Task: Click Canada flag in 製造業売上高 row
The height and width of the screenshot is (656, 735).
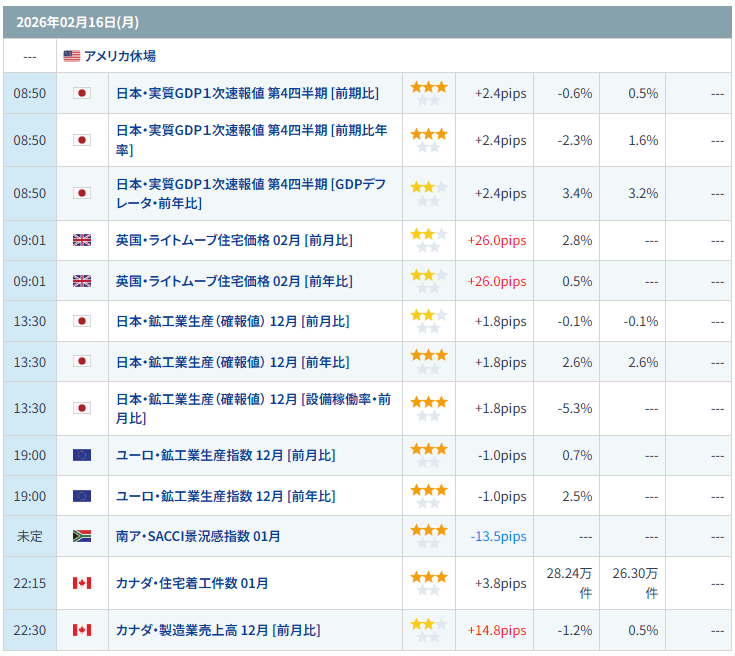Action: click(x=82, y=630)
